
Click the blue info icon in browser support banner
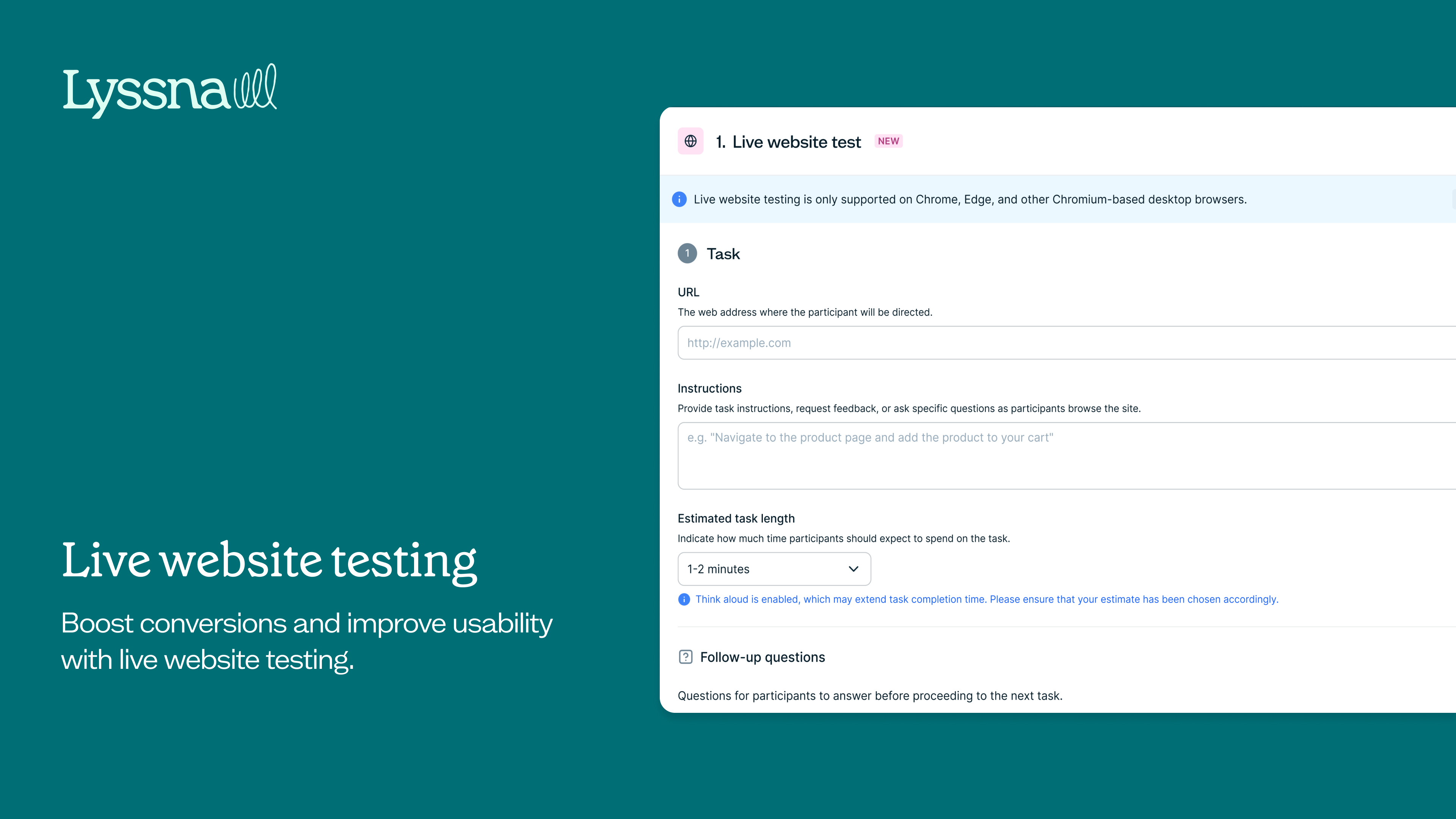pyautogui.click(x=679, y=199)
